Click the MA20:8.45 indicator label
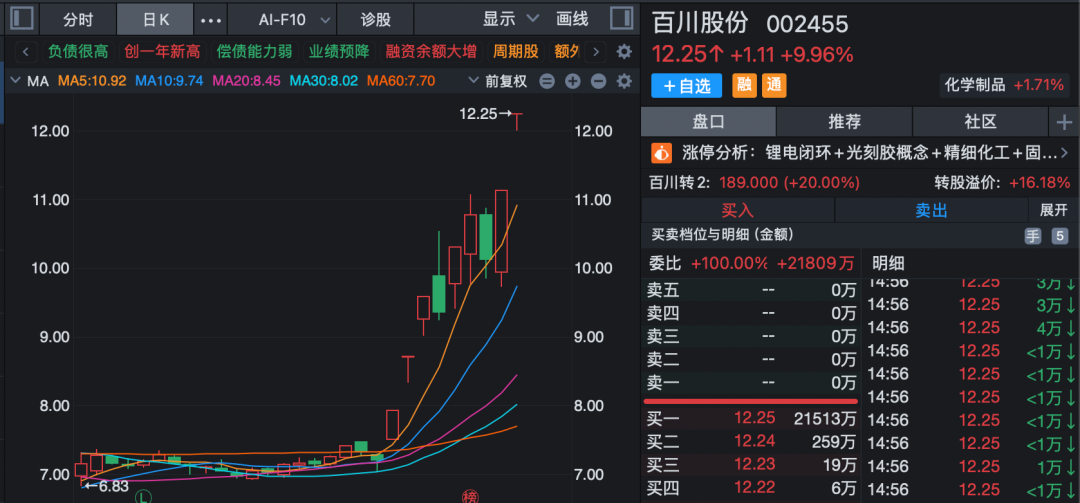1080x503 pixels. 247,81
